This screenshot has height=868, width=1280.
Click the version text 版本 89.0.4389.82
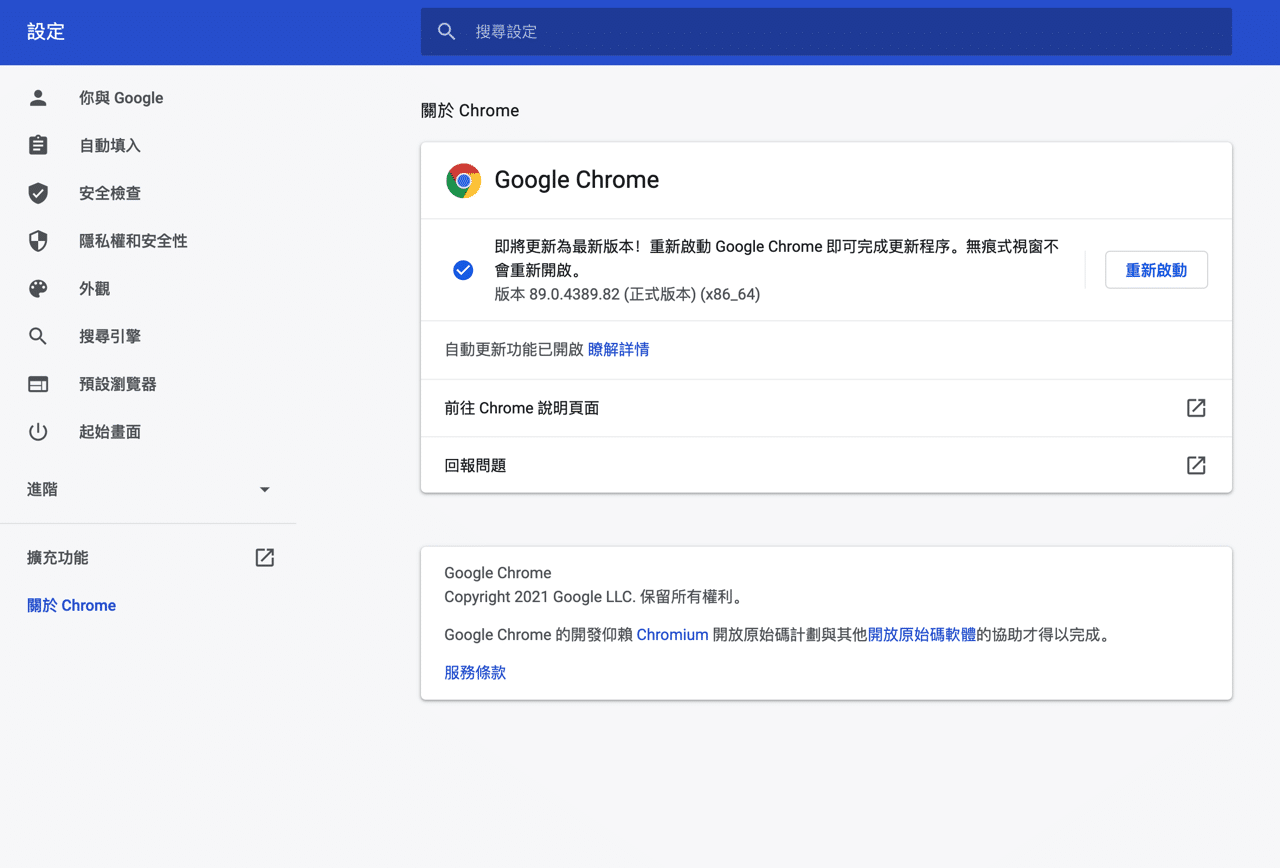tap(627, 294)
